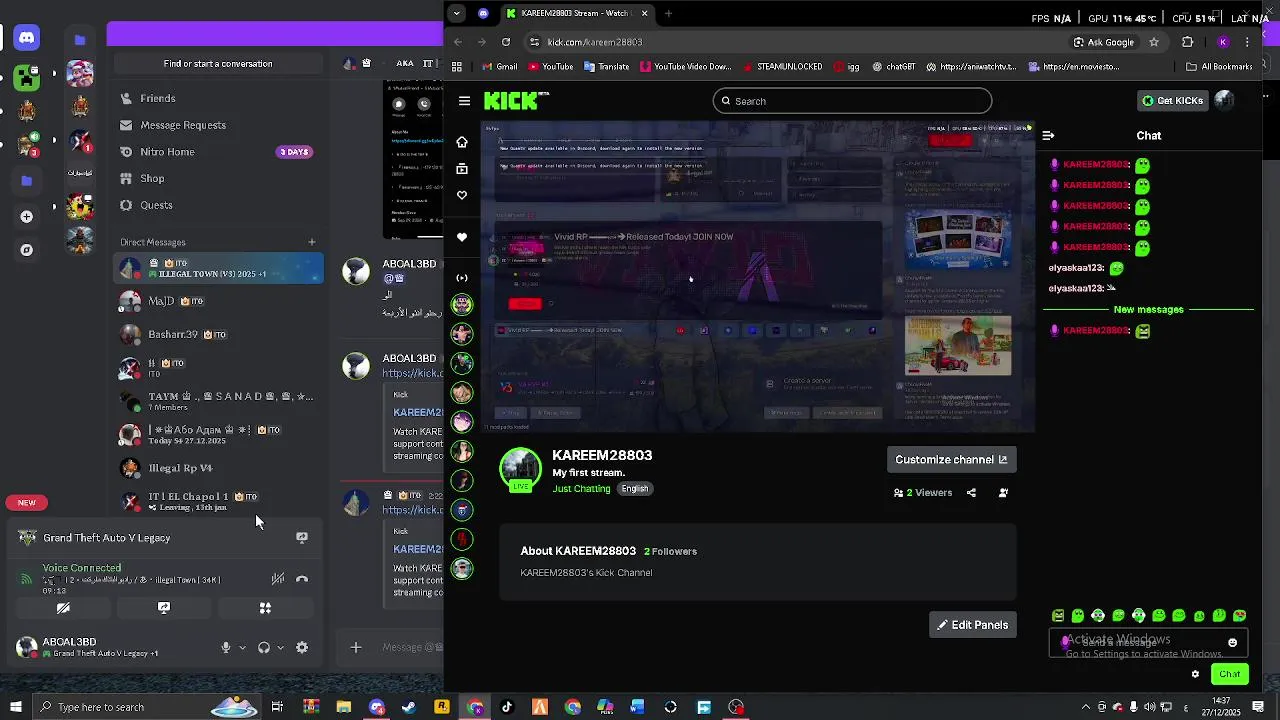Open Gmail bookmark

[499, 67]
